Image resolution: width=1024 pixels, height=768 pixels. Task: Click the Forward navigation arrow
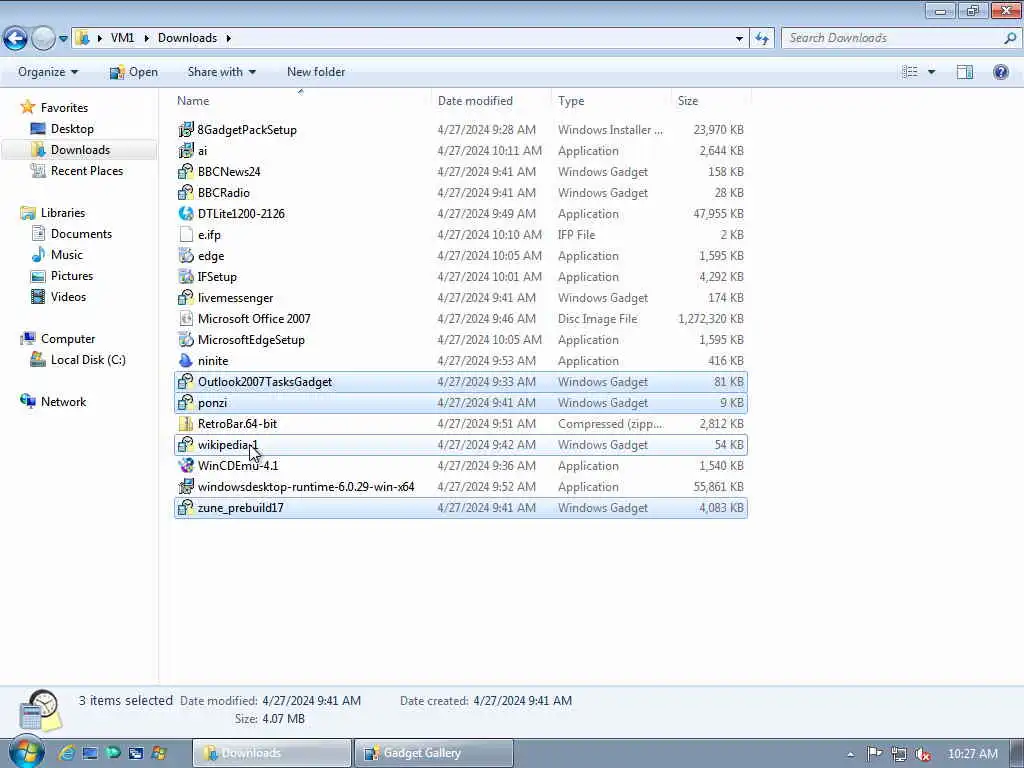click(43, 39)
